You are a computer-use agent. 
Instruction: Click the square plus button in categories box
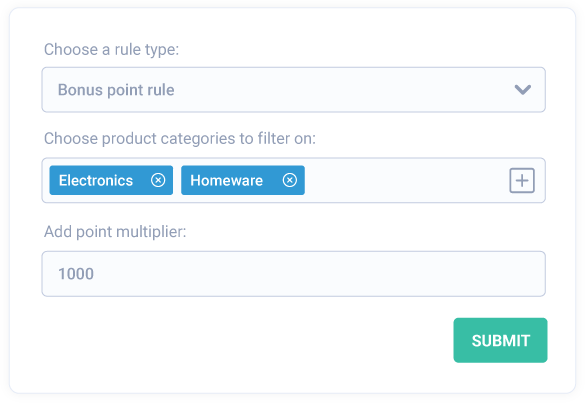click(x=522, y=181)
